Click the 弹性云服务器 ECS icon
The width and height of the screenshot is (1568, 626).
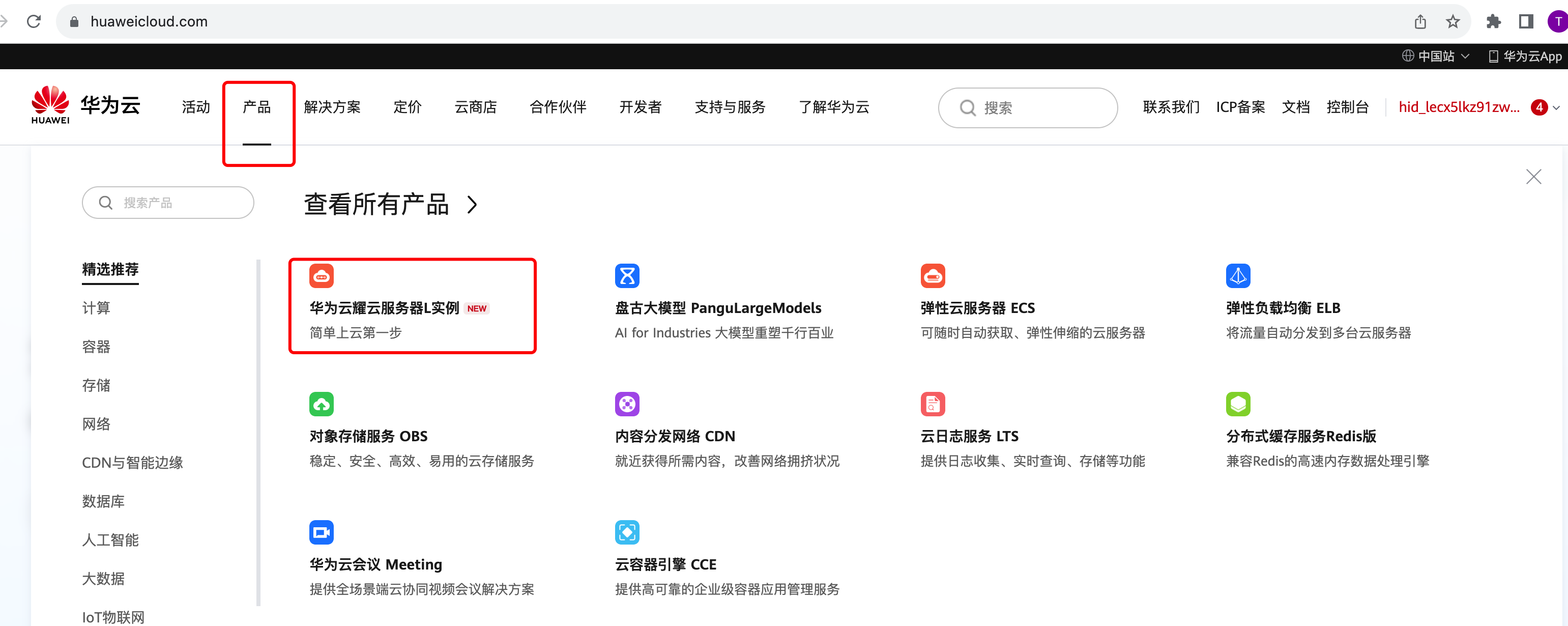(933, 276)
